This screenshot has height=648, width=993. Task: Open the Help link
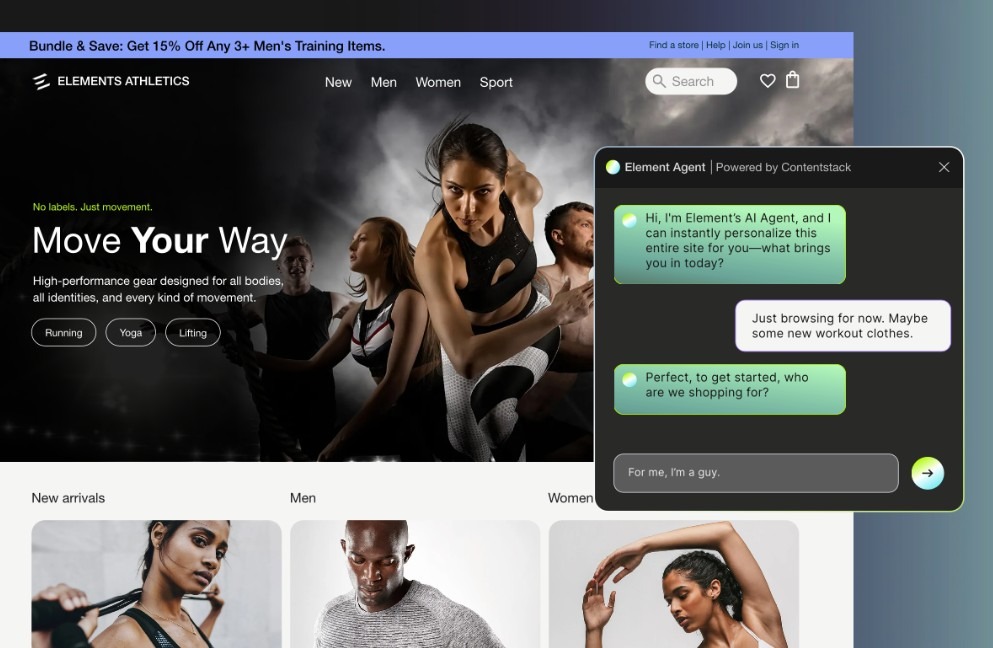716,45
